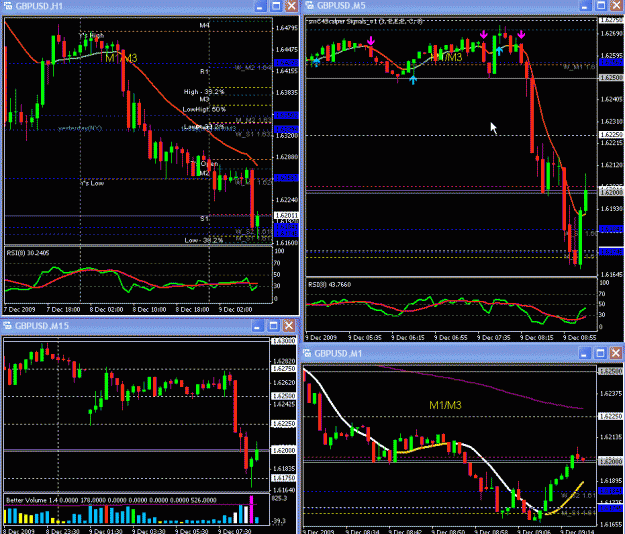Viewport: 625px width, 534px height.
Task: Maximize the GBPUSD,M15 chart window
Action: click(273, 326)
